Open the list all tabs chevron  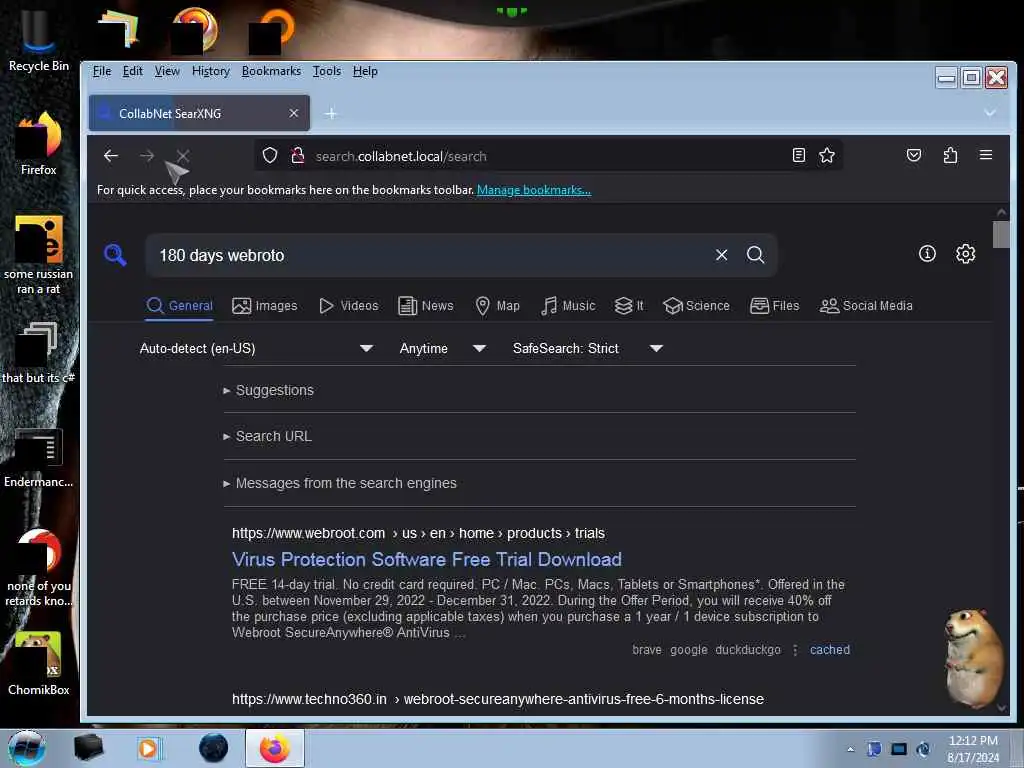pos(990,113)
